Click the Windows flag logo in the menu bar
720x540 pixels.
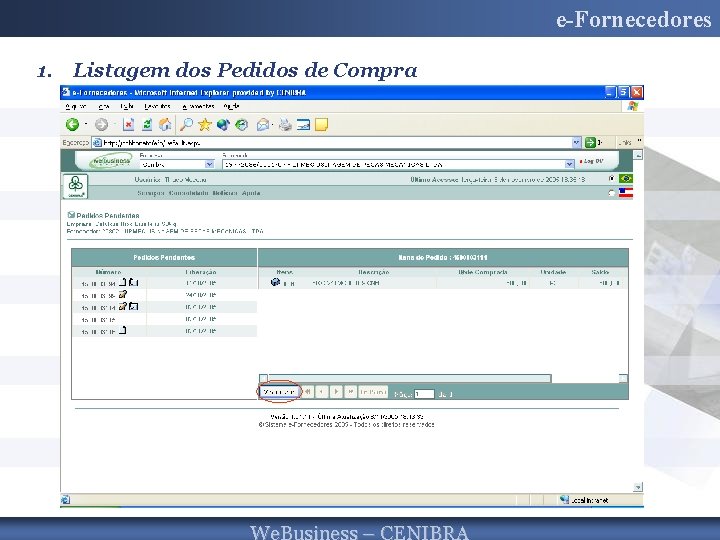tap(633, 107)
